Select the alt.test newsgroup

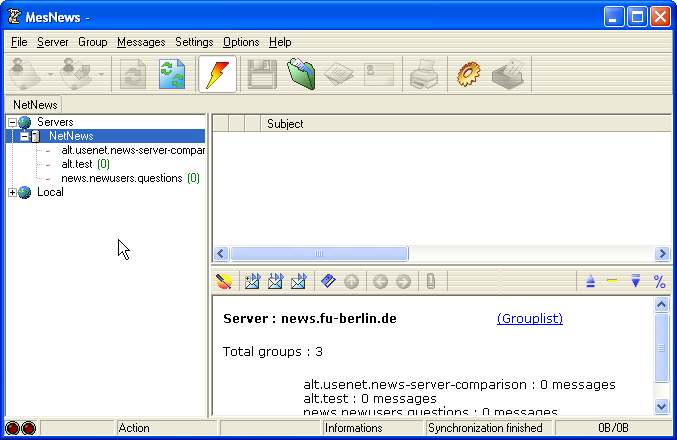77,164
